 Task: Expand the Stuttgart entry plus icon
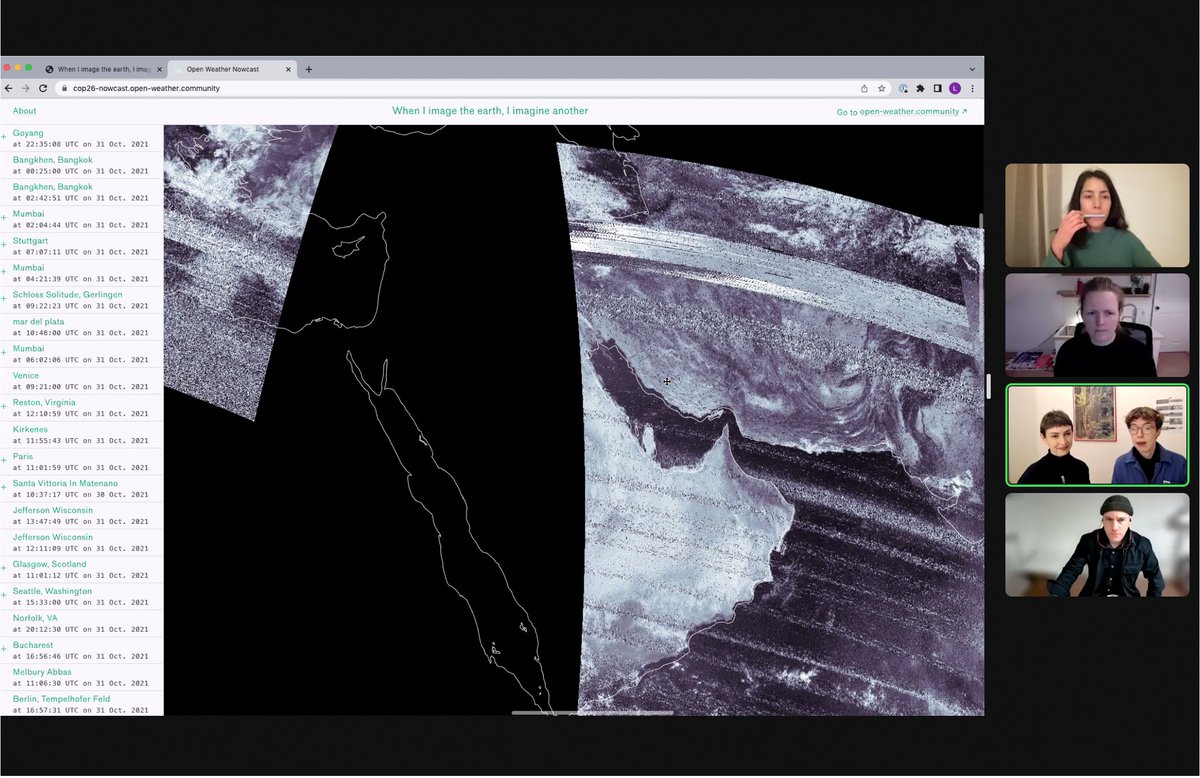tap(4, 246)
